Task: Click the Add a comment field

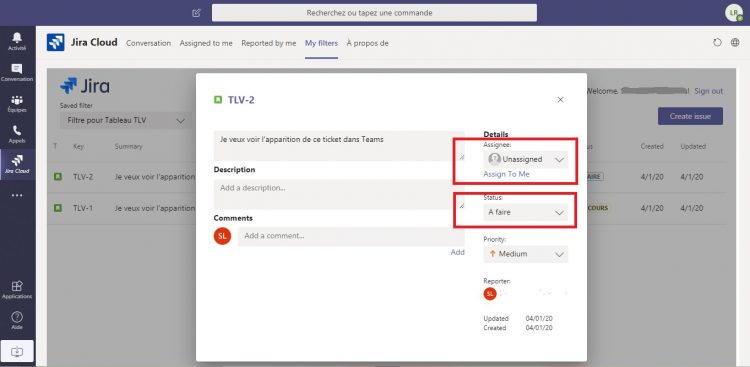Action: tap(351, 236)
